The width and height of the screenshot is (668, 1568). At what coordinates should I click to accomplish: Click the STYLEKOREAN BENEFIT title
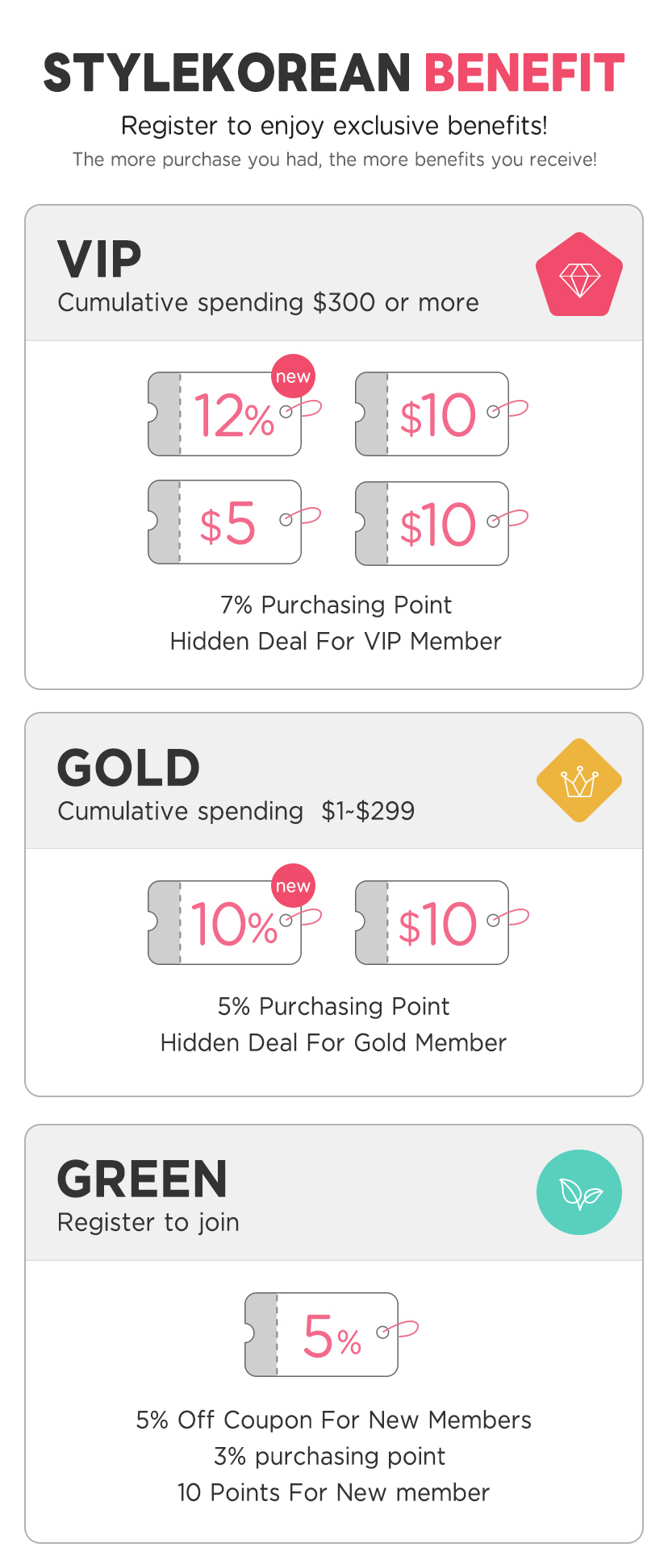334,73
